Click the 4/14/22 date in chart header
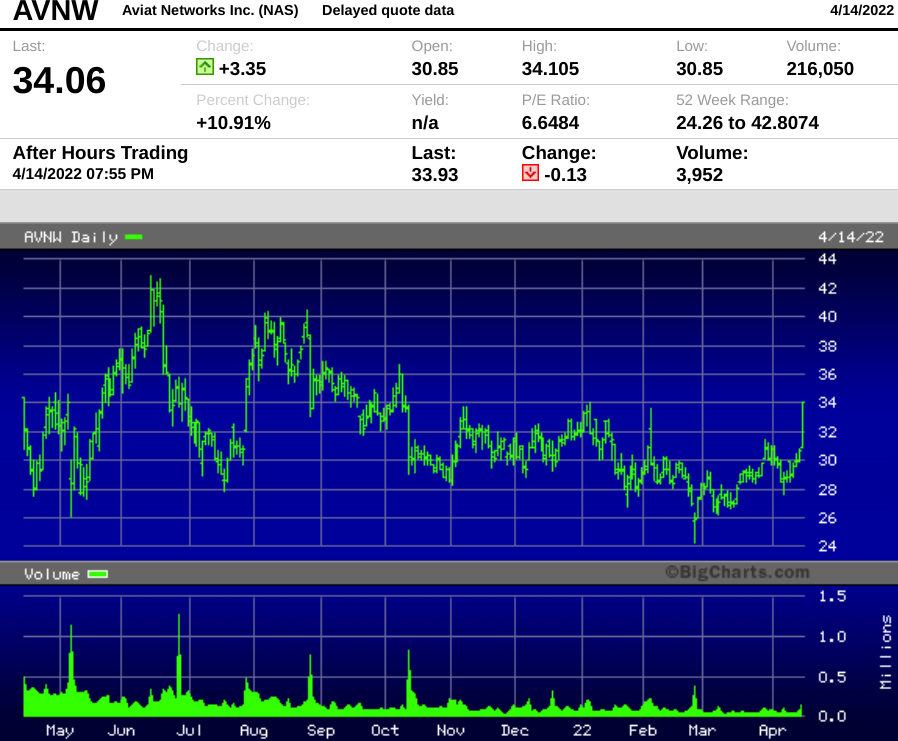 point(851,237)
